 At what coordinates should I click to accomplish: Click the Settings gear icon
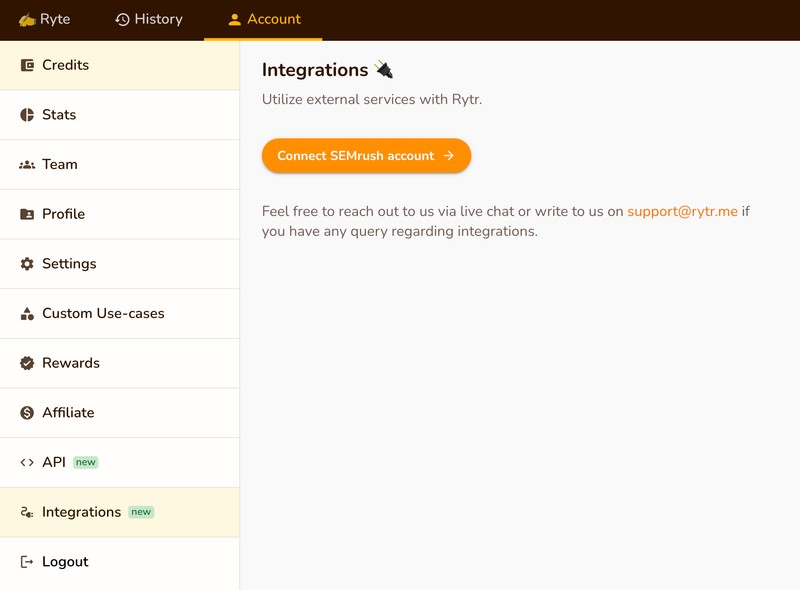point(27,264)
